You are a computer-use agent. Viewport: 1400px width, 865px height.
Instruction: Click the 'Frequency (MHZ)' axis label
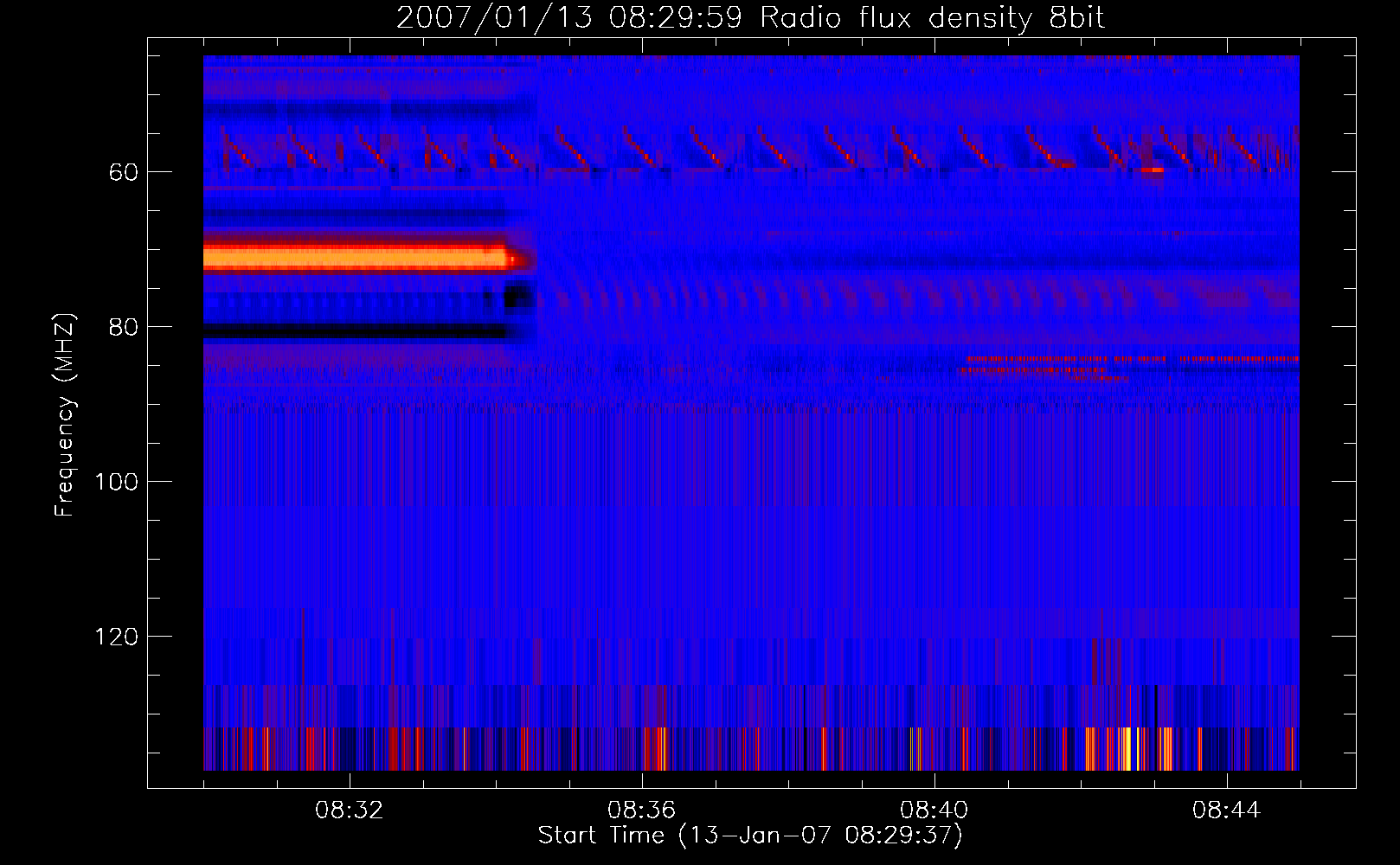tap(65, 415)
